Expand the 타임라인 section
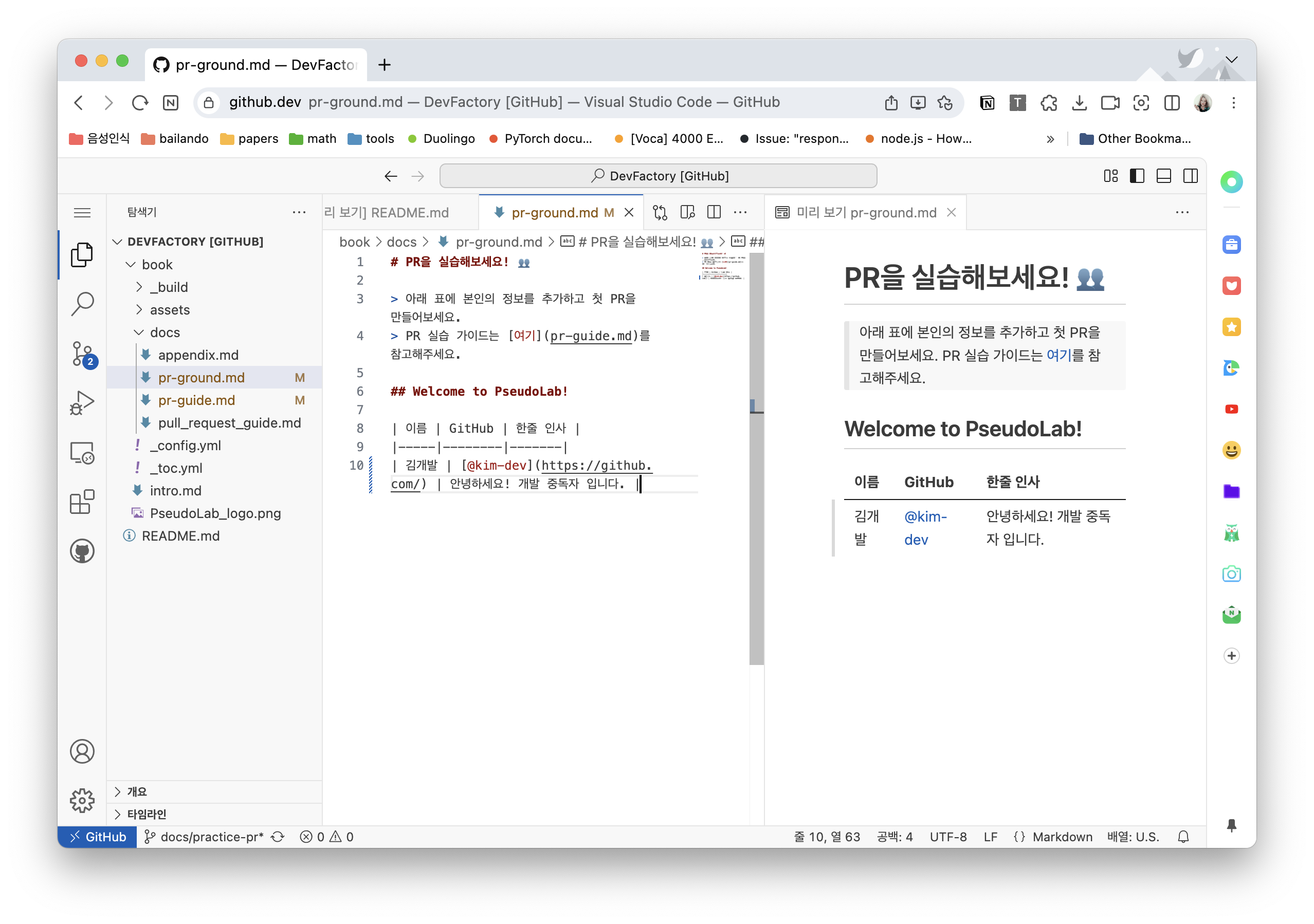The height and width of the screenshot is (924, 1314). point(147,814)
